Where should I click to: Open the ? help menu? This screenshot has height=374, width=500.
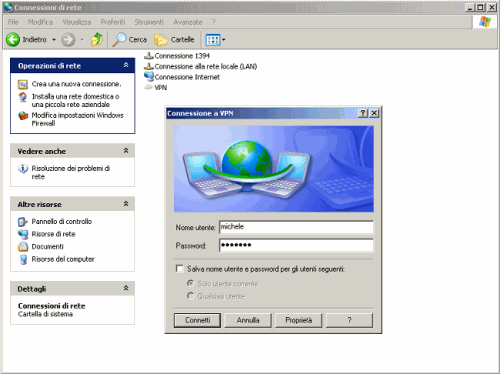pos(214,22)
